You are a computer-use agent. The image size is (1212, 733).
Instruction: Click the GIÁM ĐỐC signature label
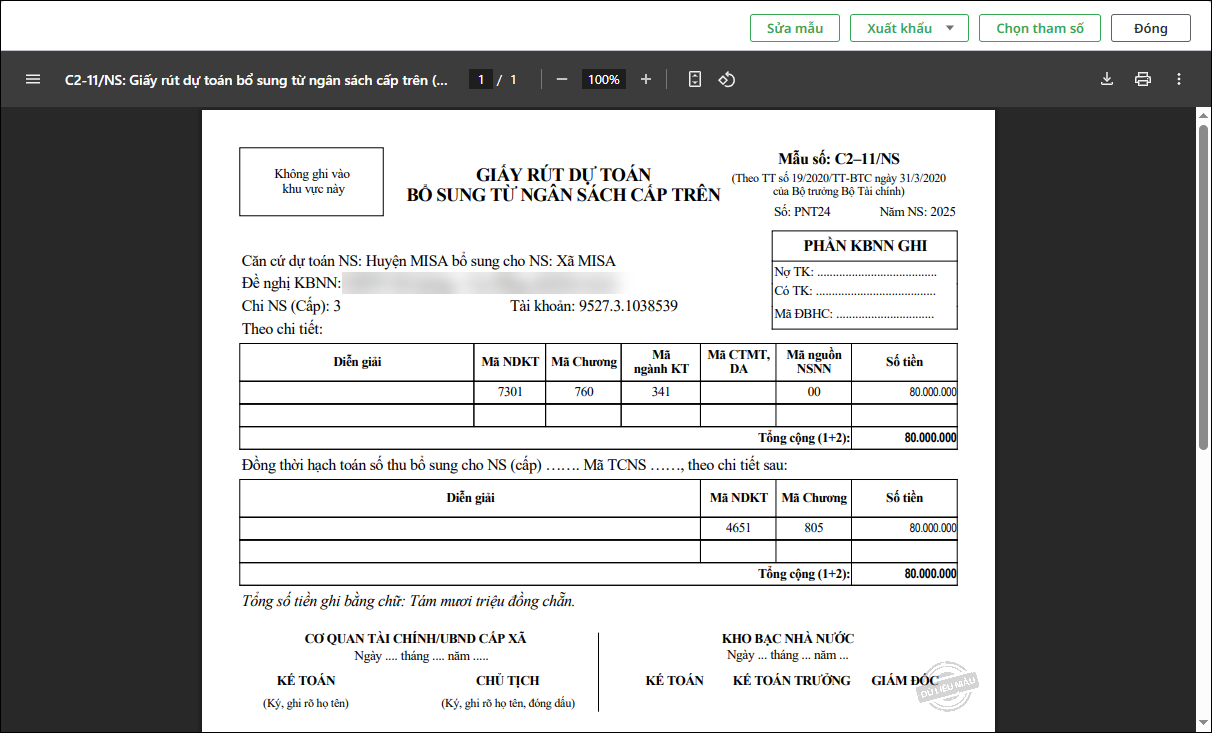(905, 681)
